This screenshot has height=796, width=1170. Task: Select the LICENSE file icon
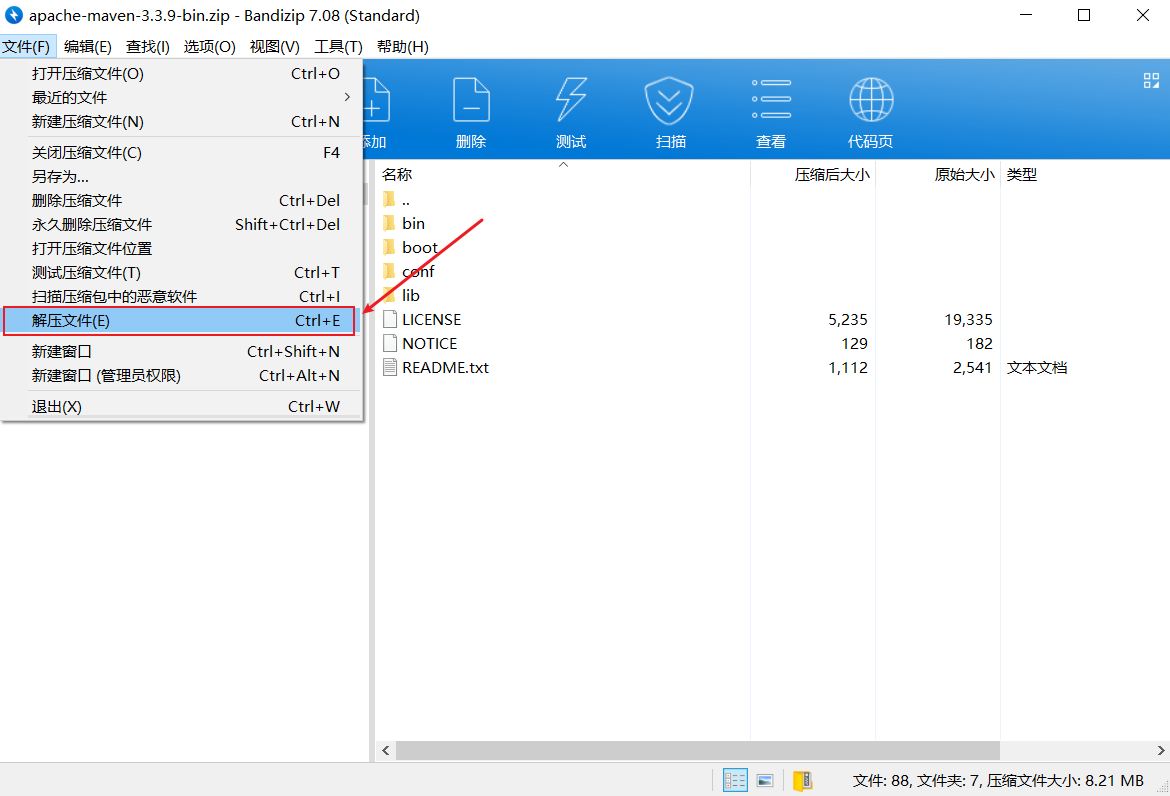click(x=390, y=319)
